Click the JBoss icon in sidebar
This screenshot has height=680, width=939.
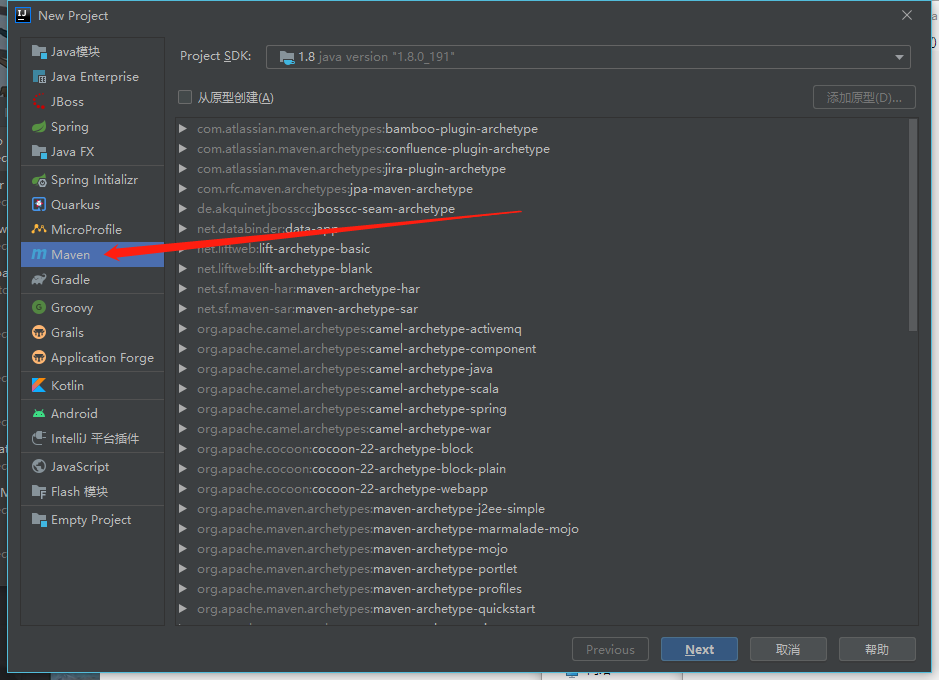[39, 102]
